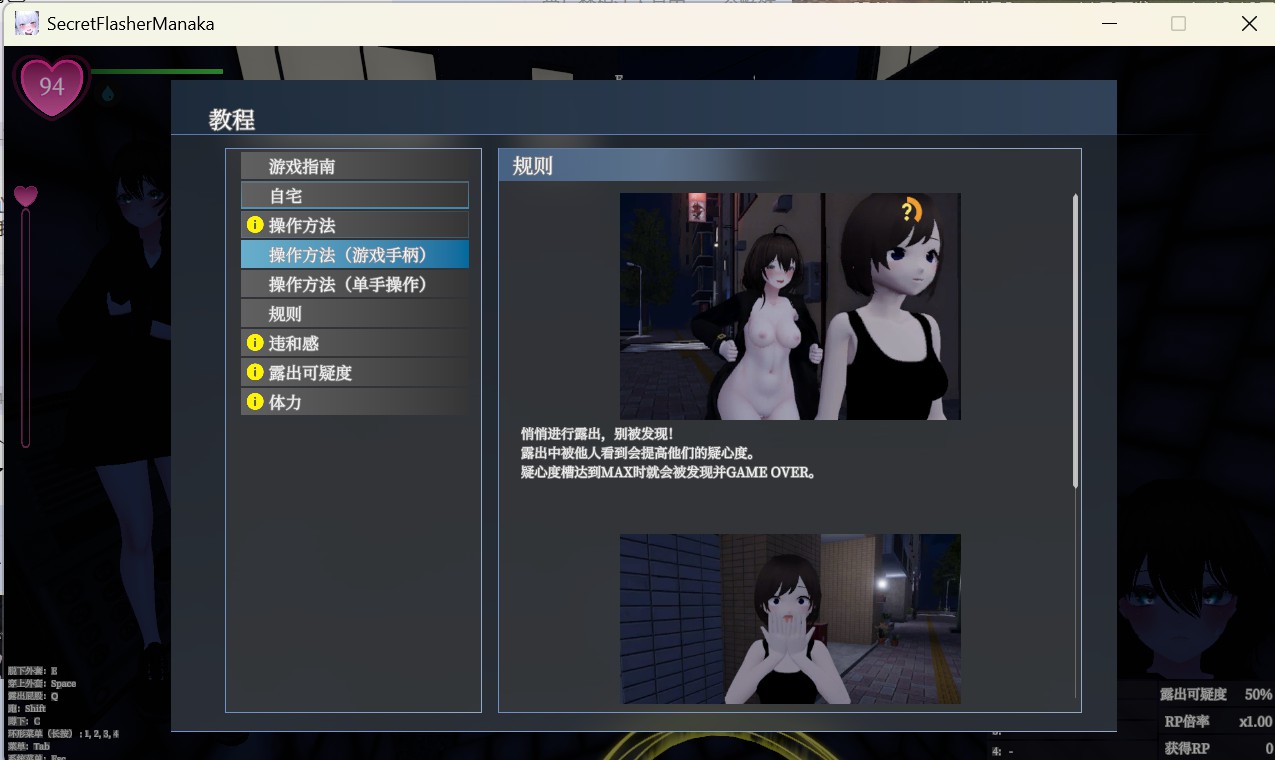The width and height of the screenshot is (1275, 760).
Task: Select the 露出可疑度 tutorial topic
Action: coord(355,372)
